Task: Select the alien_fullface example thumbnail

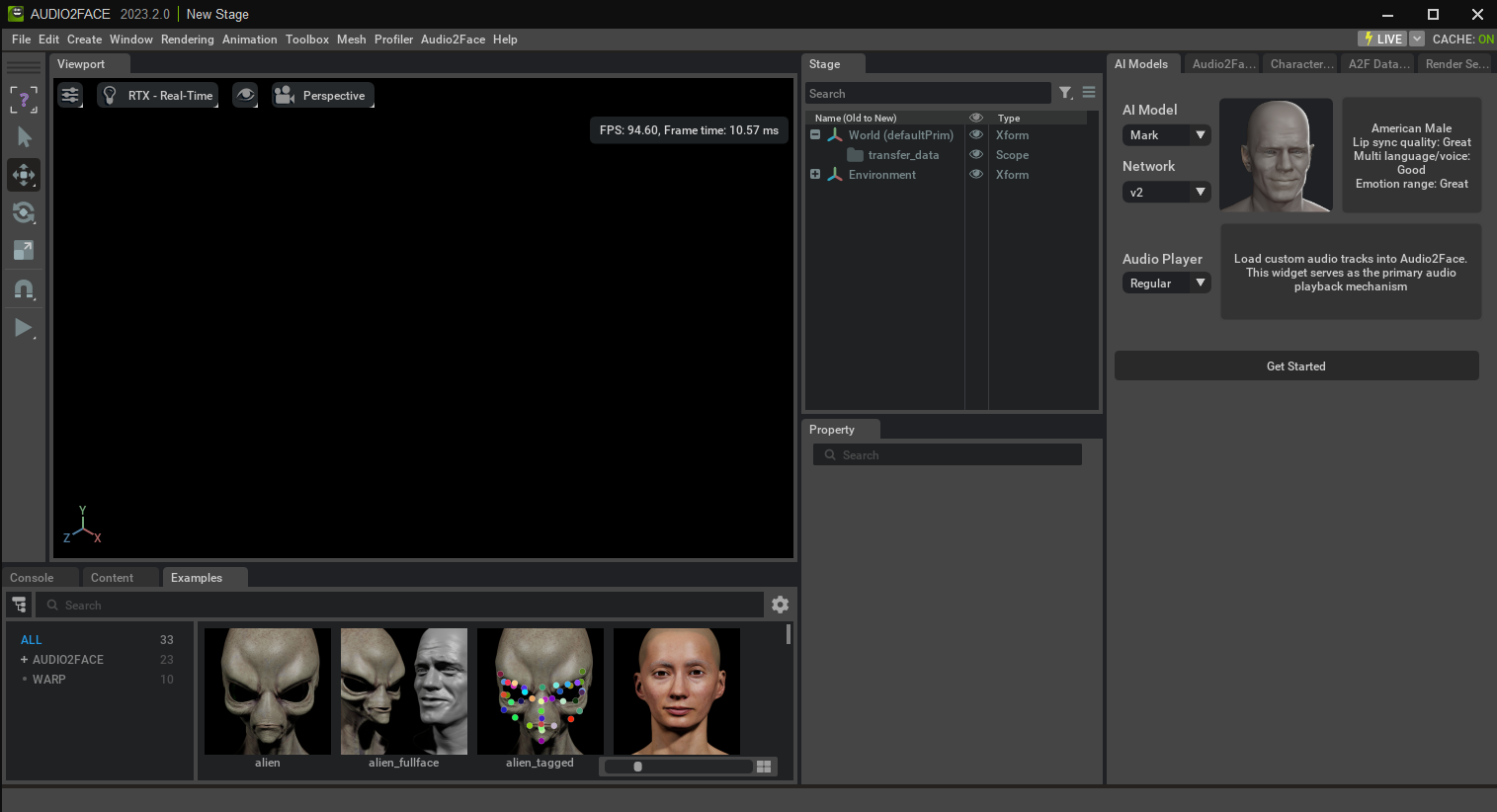Action: 403,692
